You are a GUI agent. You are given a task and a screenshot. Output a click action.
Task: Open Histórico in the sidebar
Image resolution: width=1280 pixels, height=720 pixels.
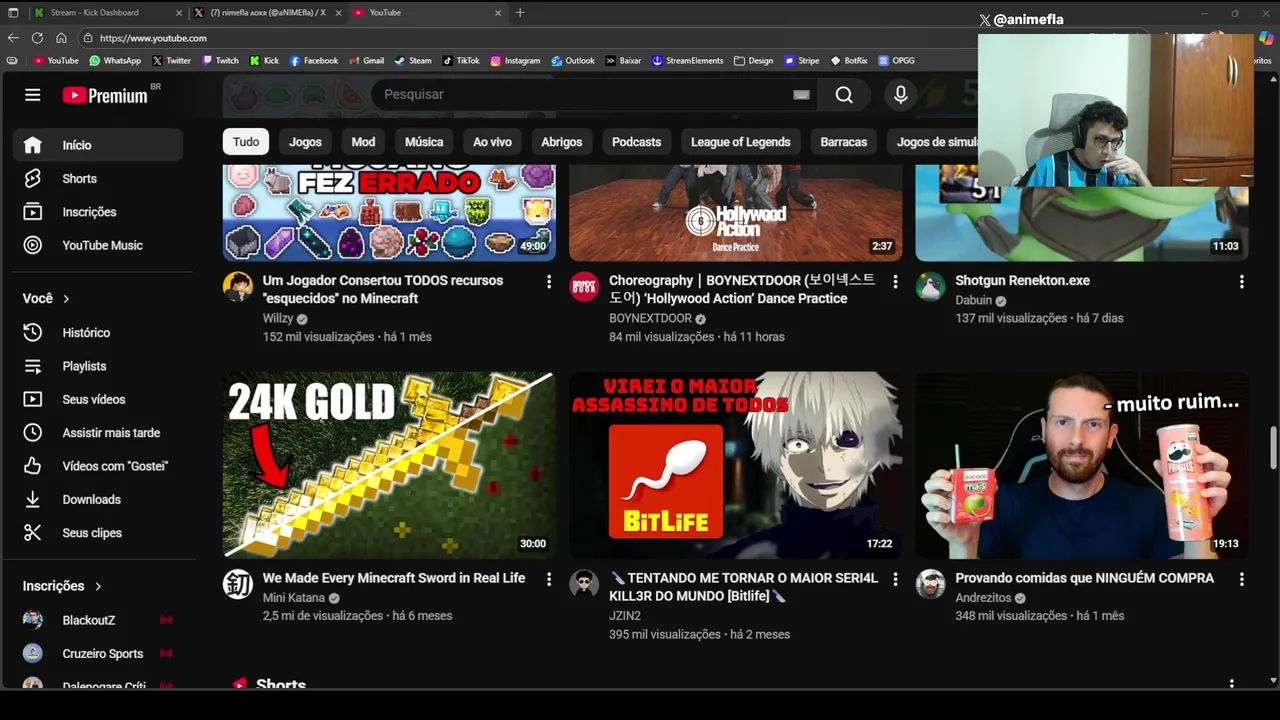tap(98, 332)
